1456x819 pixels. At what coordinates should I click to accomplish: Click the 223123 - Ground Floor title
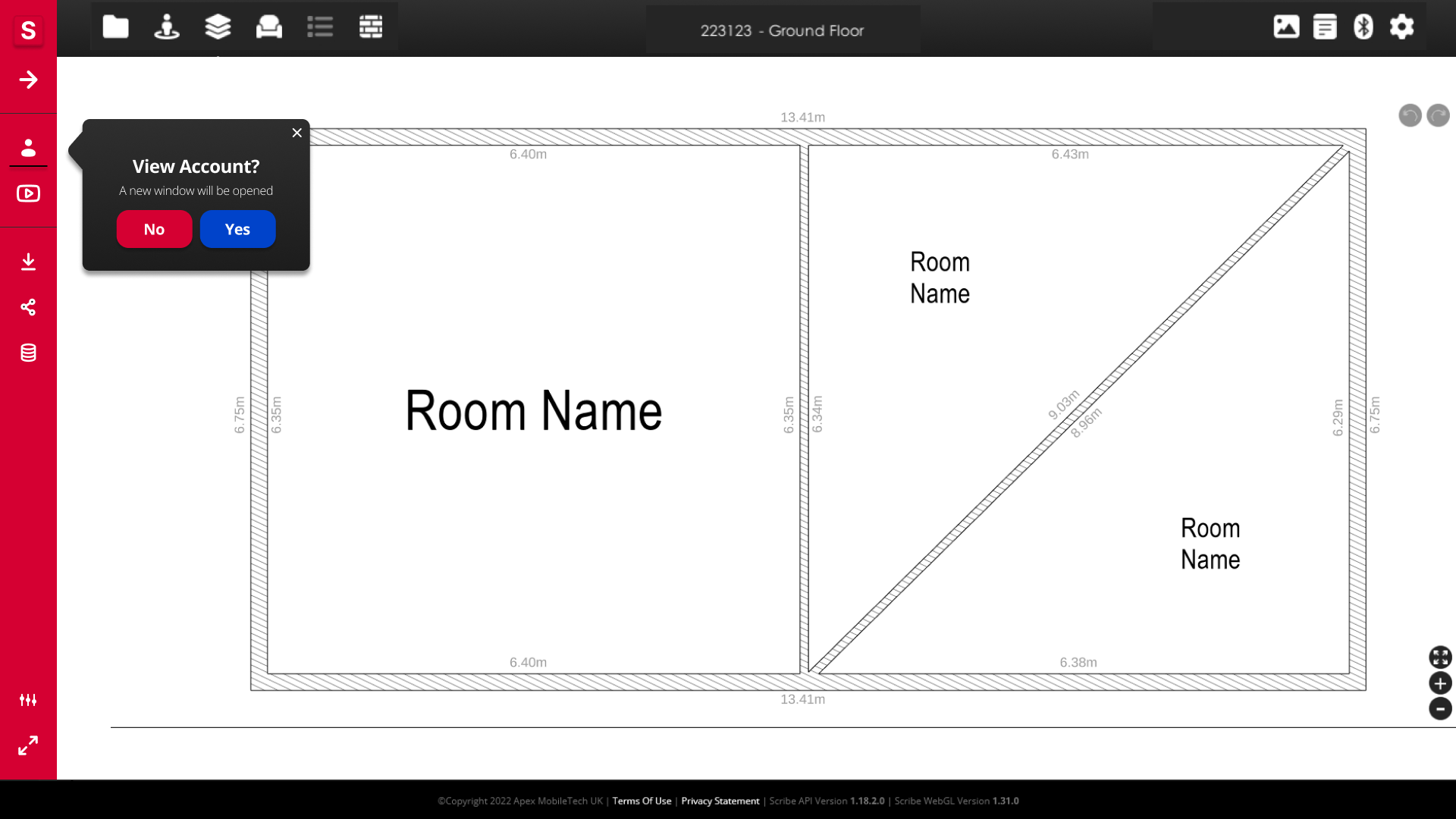(x=782, y=30)
